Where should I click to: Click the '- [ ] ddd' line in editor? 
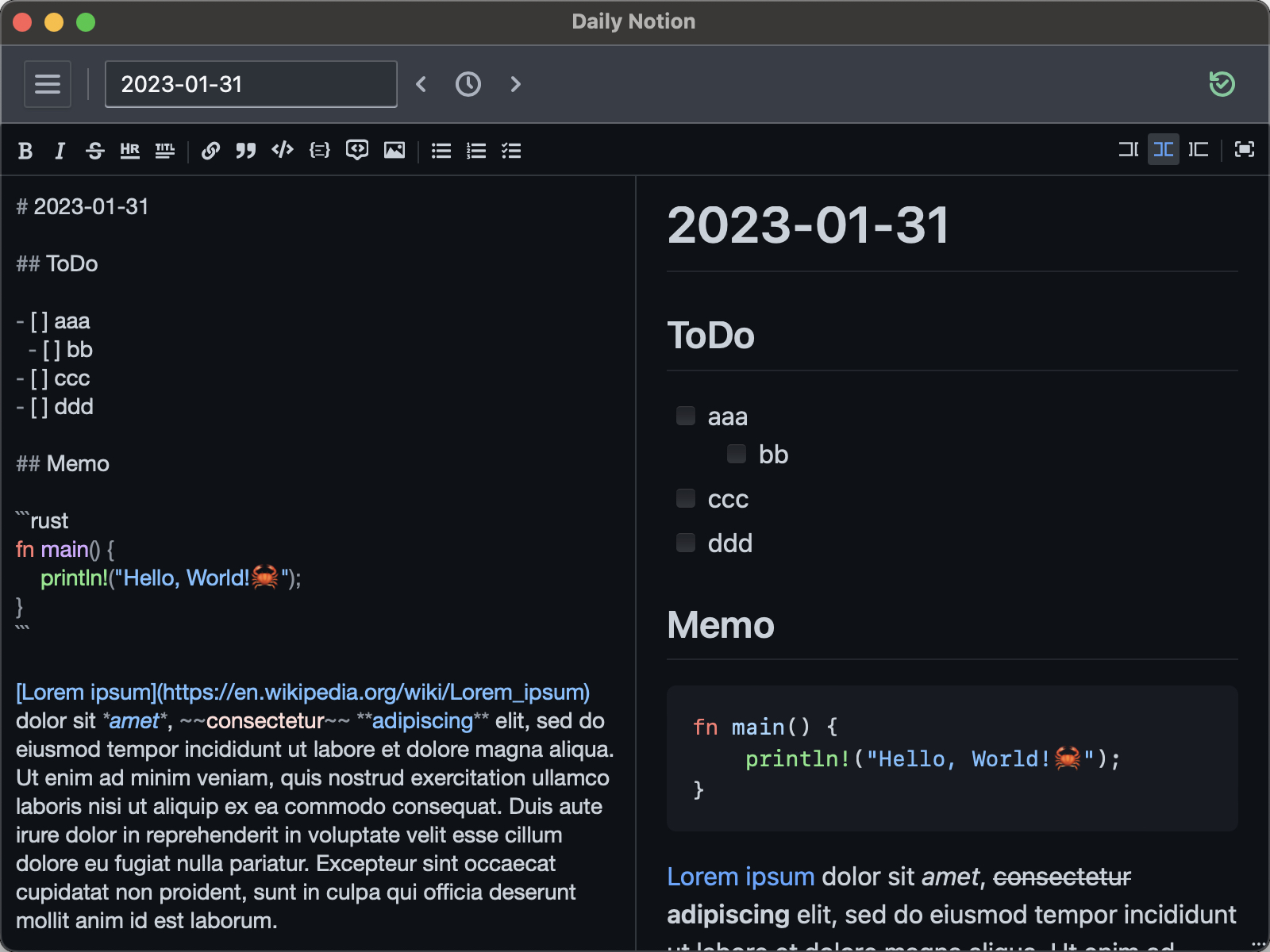pyautogui.click(x=55, y=407)
